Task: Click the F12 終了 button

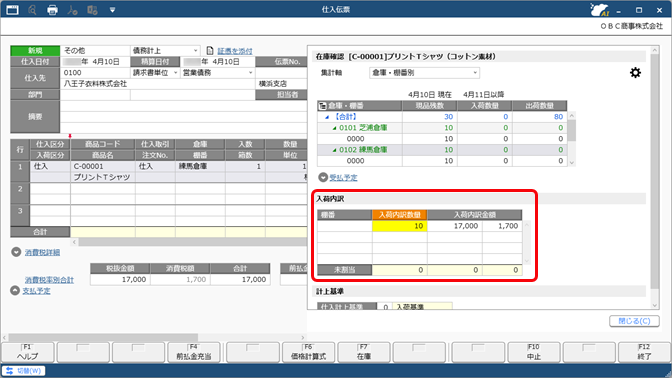Action: pyautogui.click(x=644, y=352)
